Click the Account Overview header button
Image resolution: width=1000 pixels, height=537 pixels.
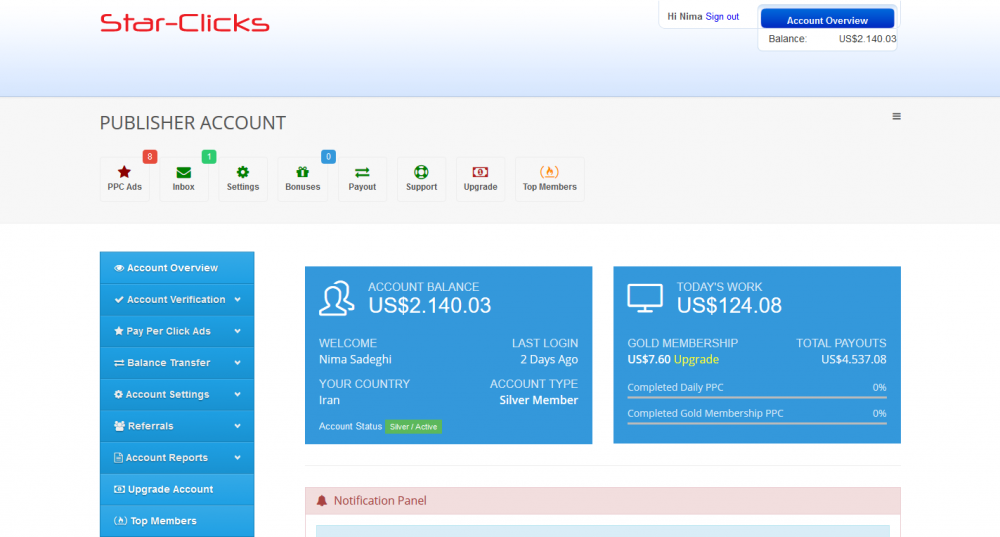coord(827,20)
